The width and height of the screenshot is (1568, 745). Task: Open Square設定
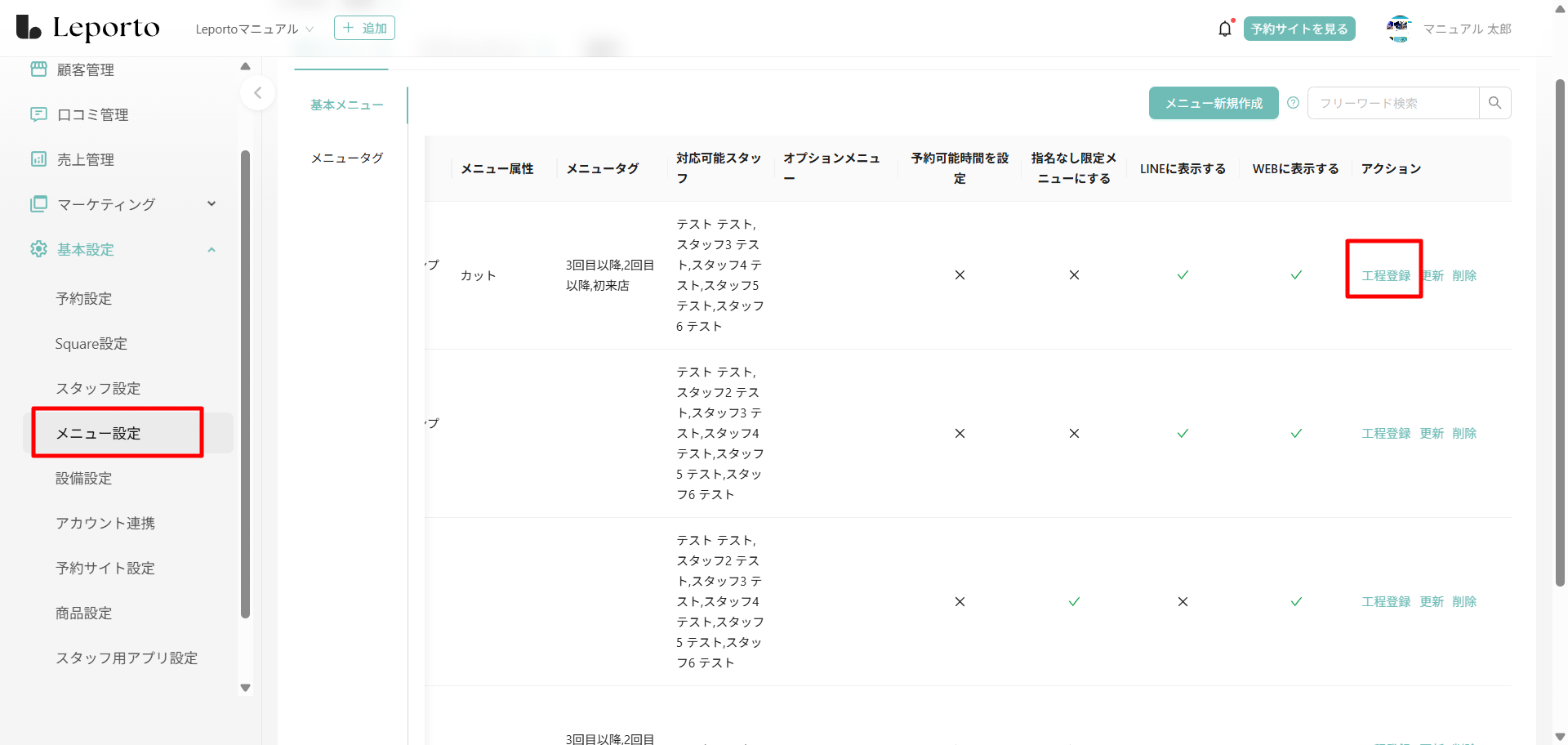pyautogui.click(x=91, y=343)
